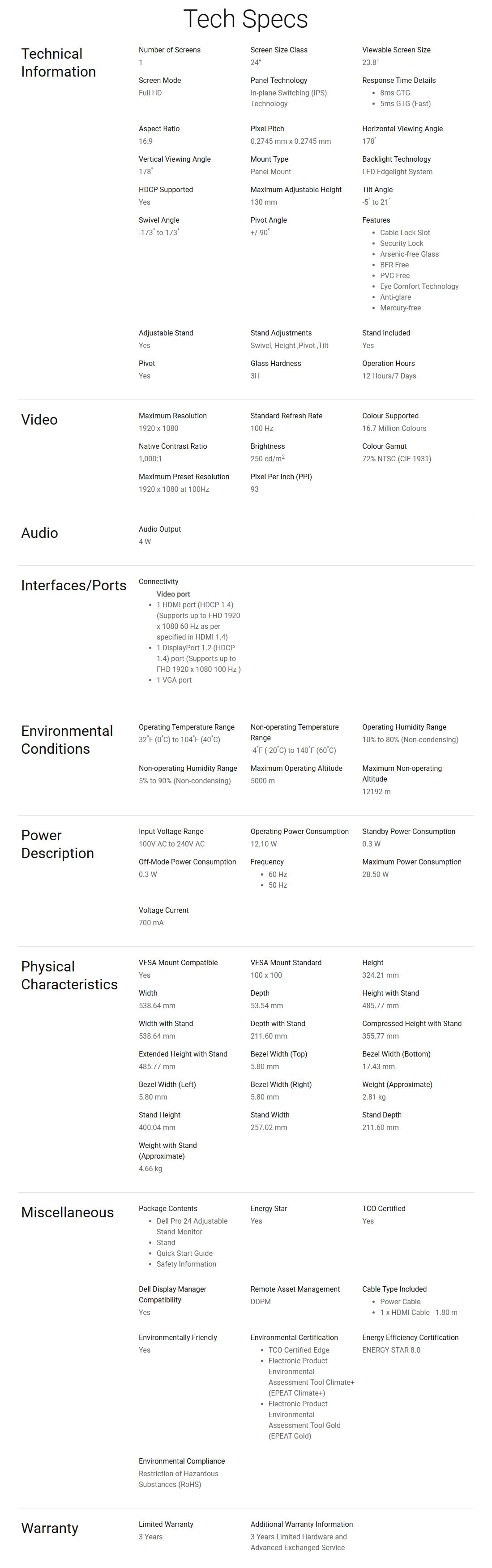Click the Audio section heading

(x=39, y=533)
